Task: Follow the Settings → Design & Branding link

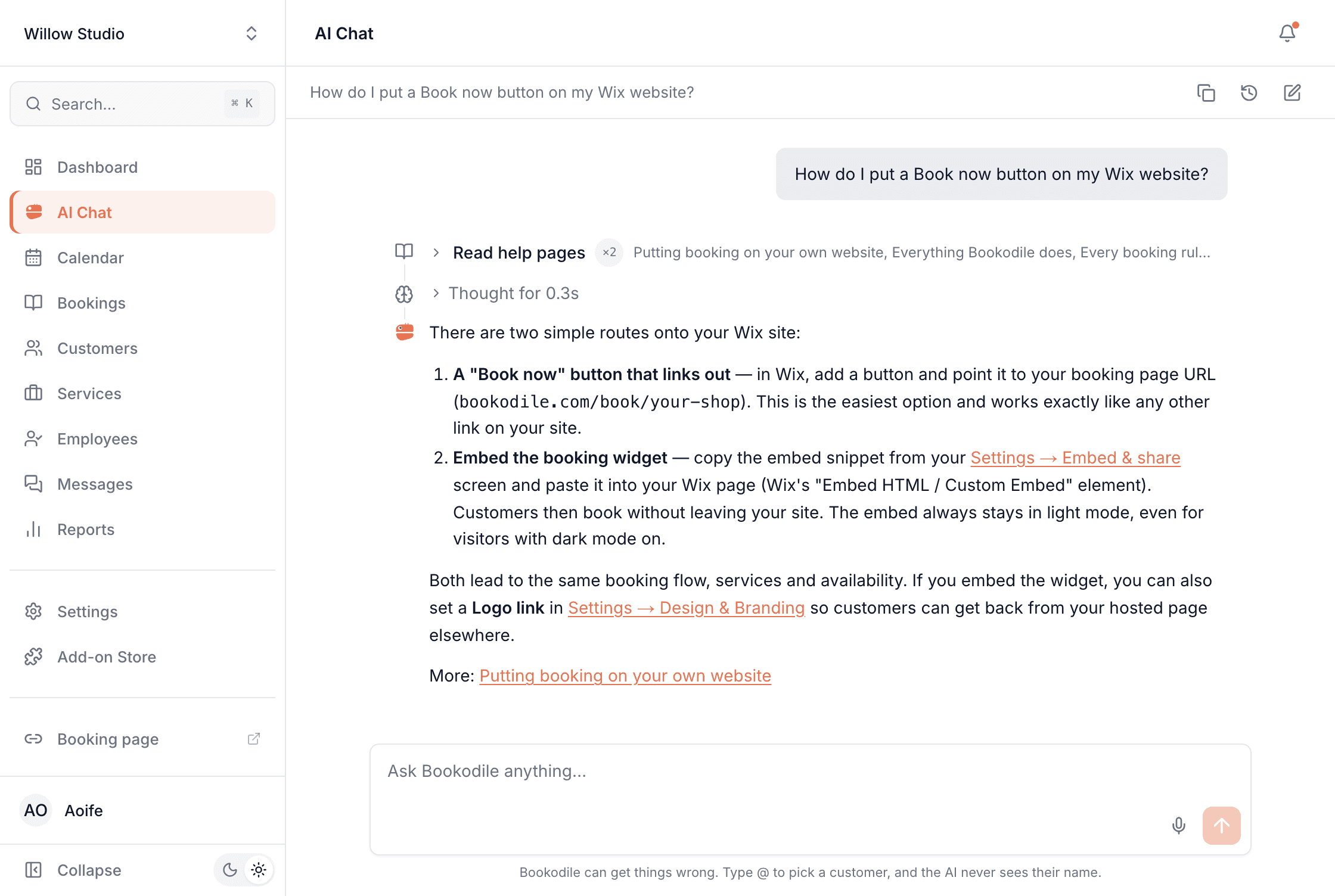Action: click(x=686, y=608)
